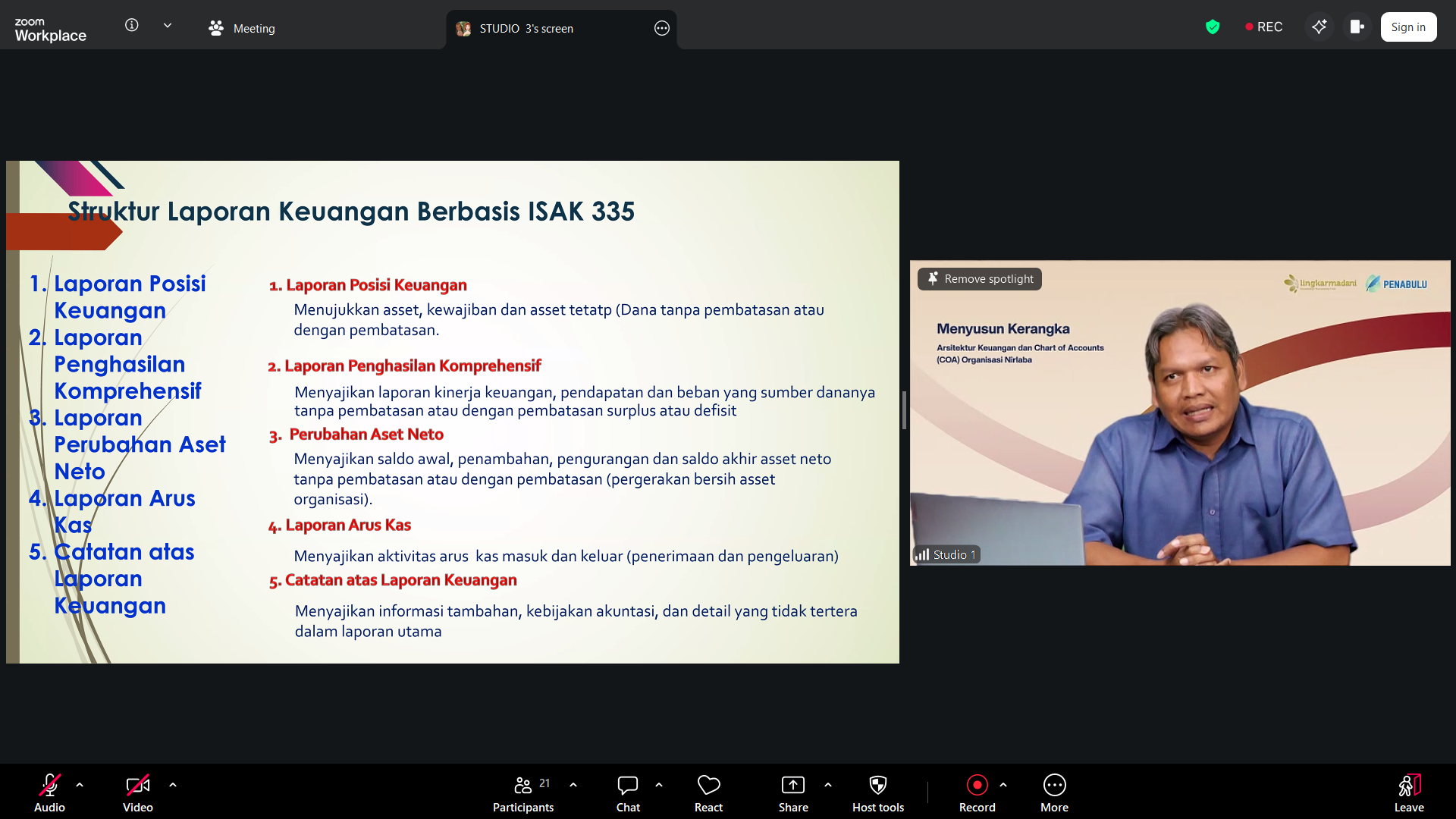The height and width of the screenshot is (819, 1456).
Task: Expand the Participants list chevron
Action: click(x=573, y=785)
